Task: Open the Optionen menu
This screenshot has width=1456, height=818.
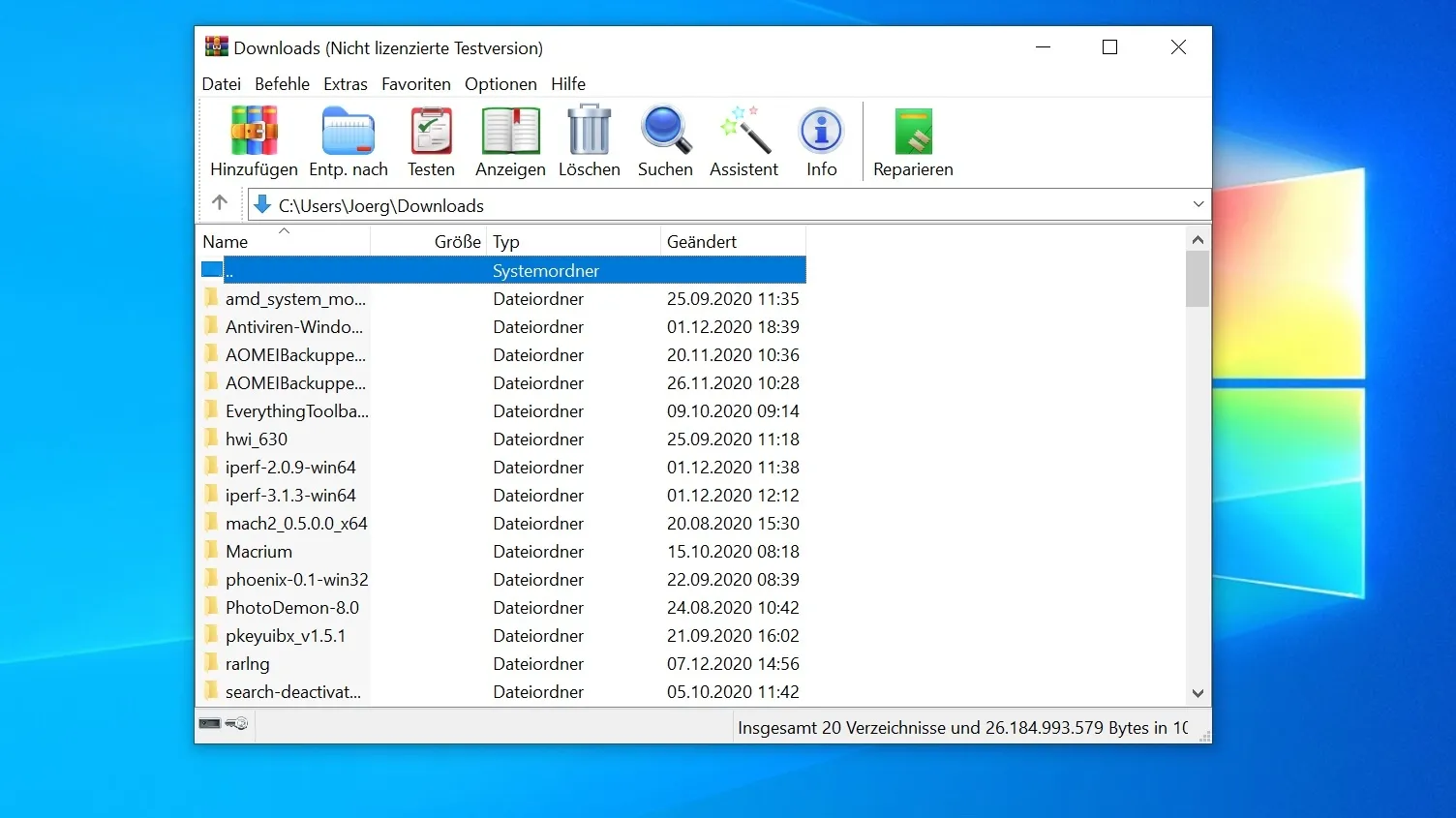Action: coord(500,84)
